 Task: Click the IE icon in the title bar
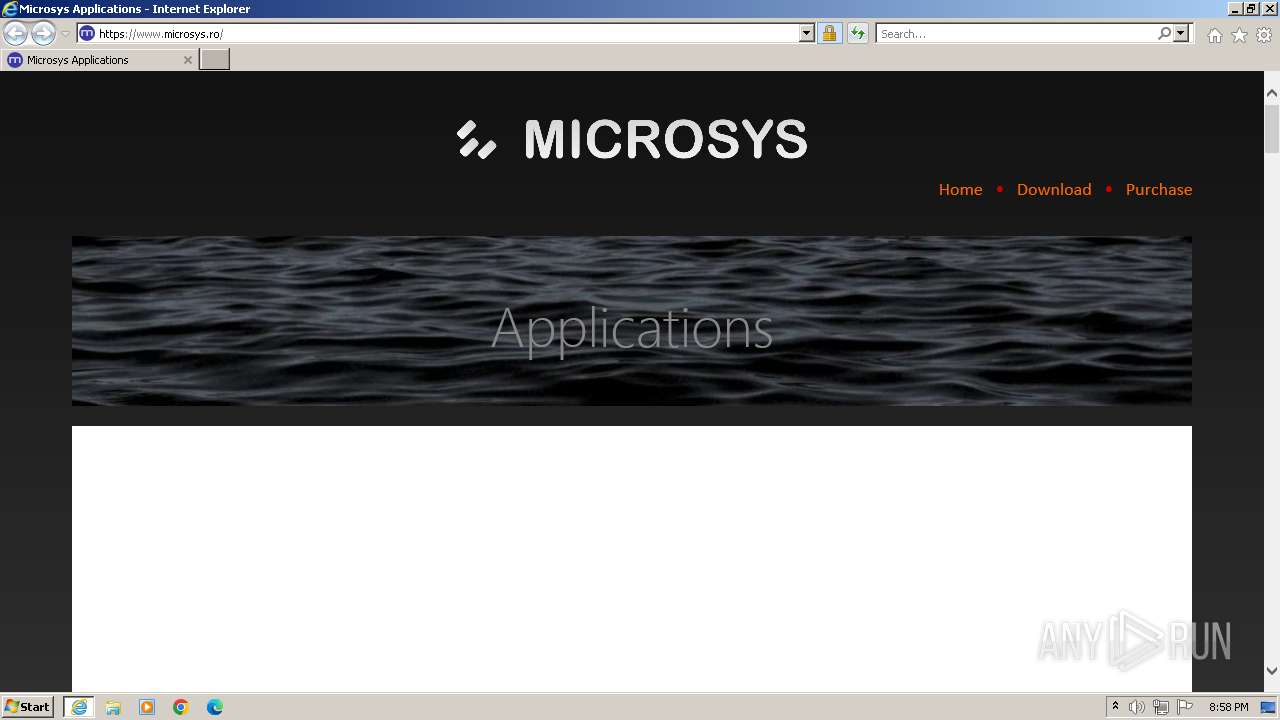10,9
